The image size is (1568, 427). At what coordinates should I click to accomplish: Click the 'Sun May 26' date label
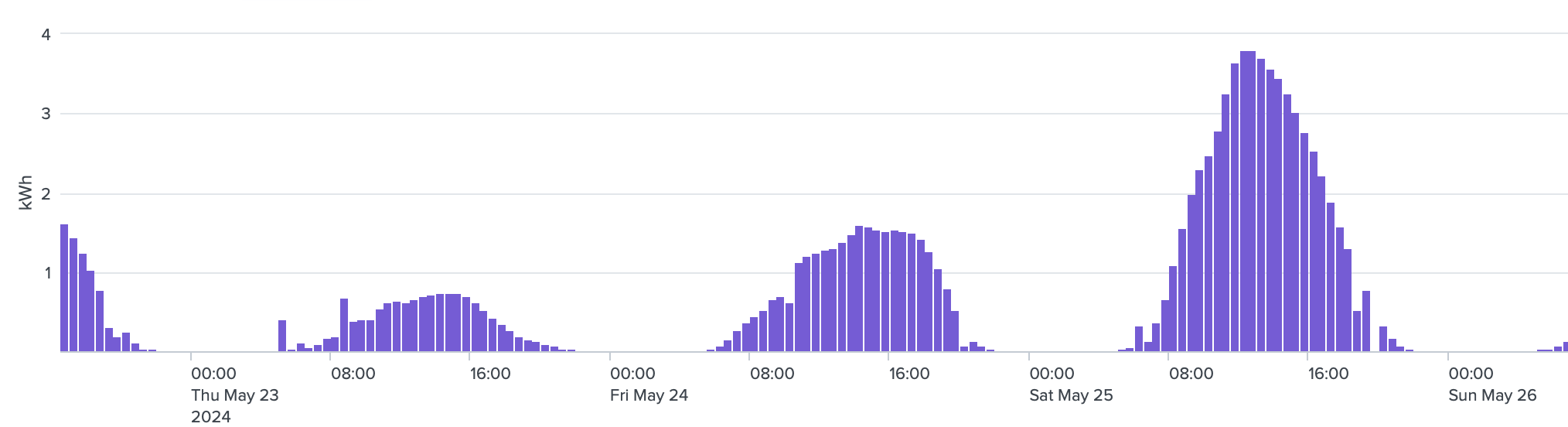[1492, 395]
